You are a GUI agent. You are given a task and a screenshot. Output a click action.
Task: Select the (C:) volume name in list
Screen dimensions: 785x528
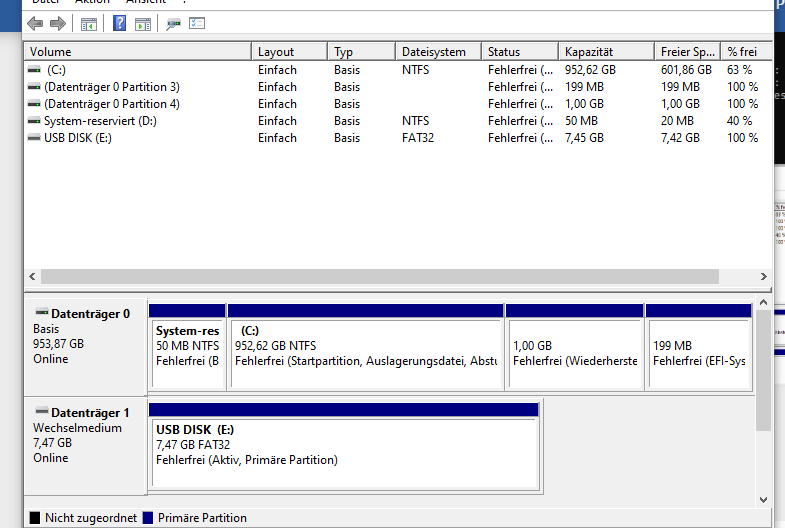pyautogui.click(x=56, y=70)
